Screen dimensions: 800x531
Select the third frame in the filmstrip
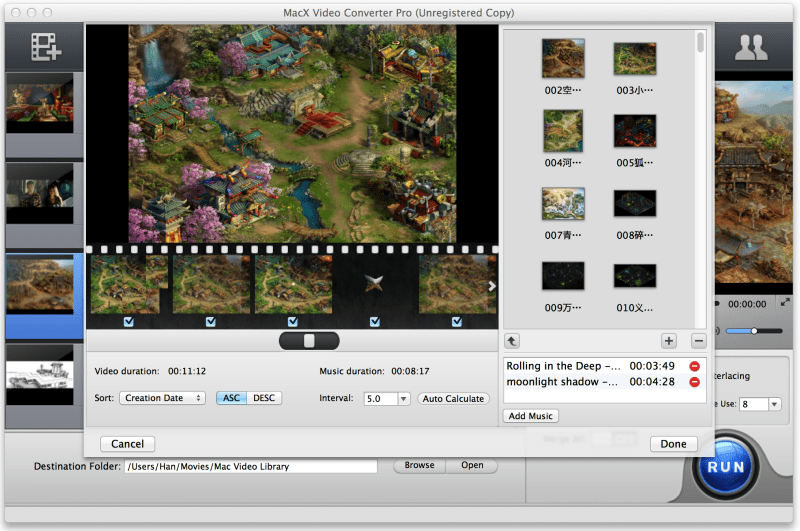293,284
